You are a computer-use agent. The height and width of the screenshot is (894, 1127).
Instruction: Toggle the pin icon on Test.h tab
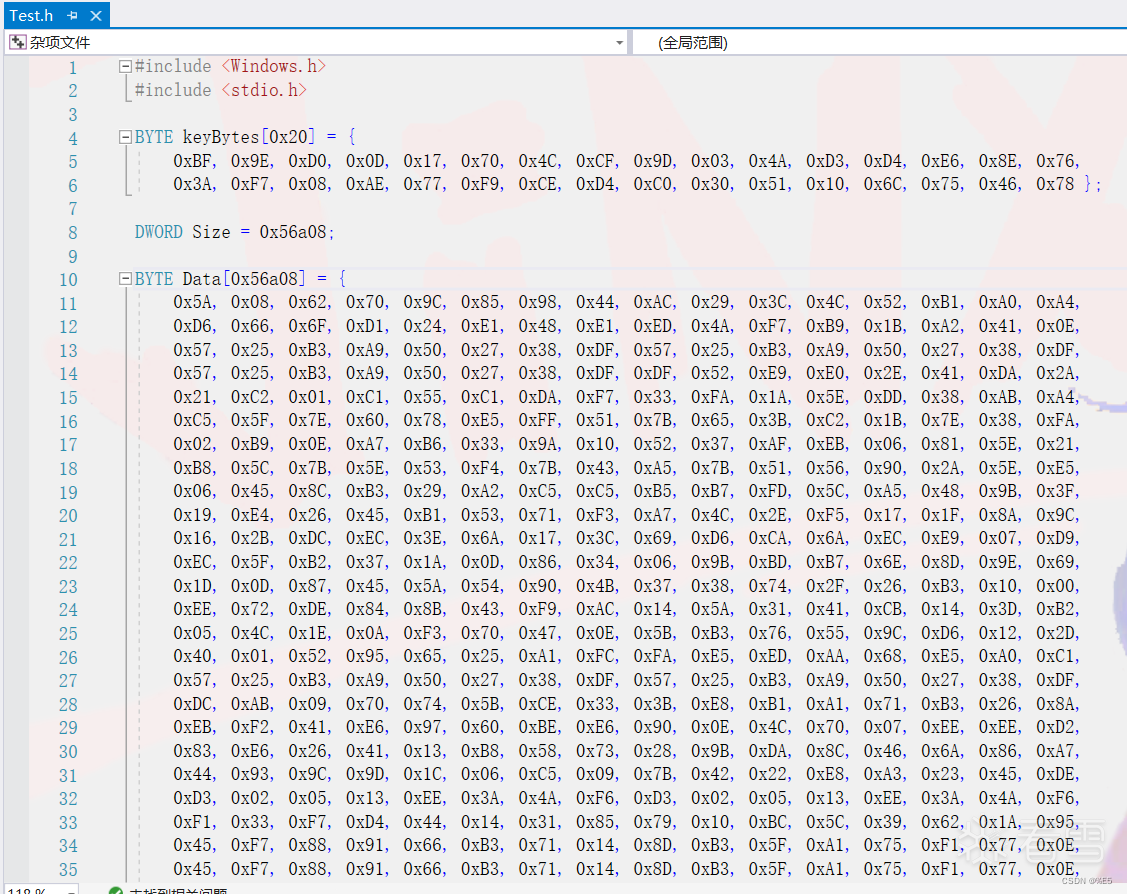[x=73, y=15]
